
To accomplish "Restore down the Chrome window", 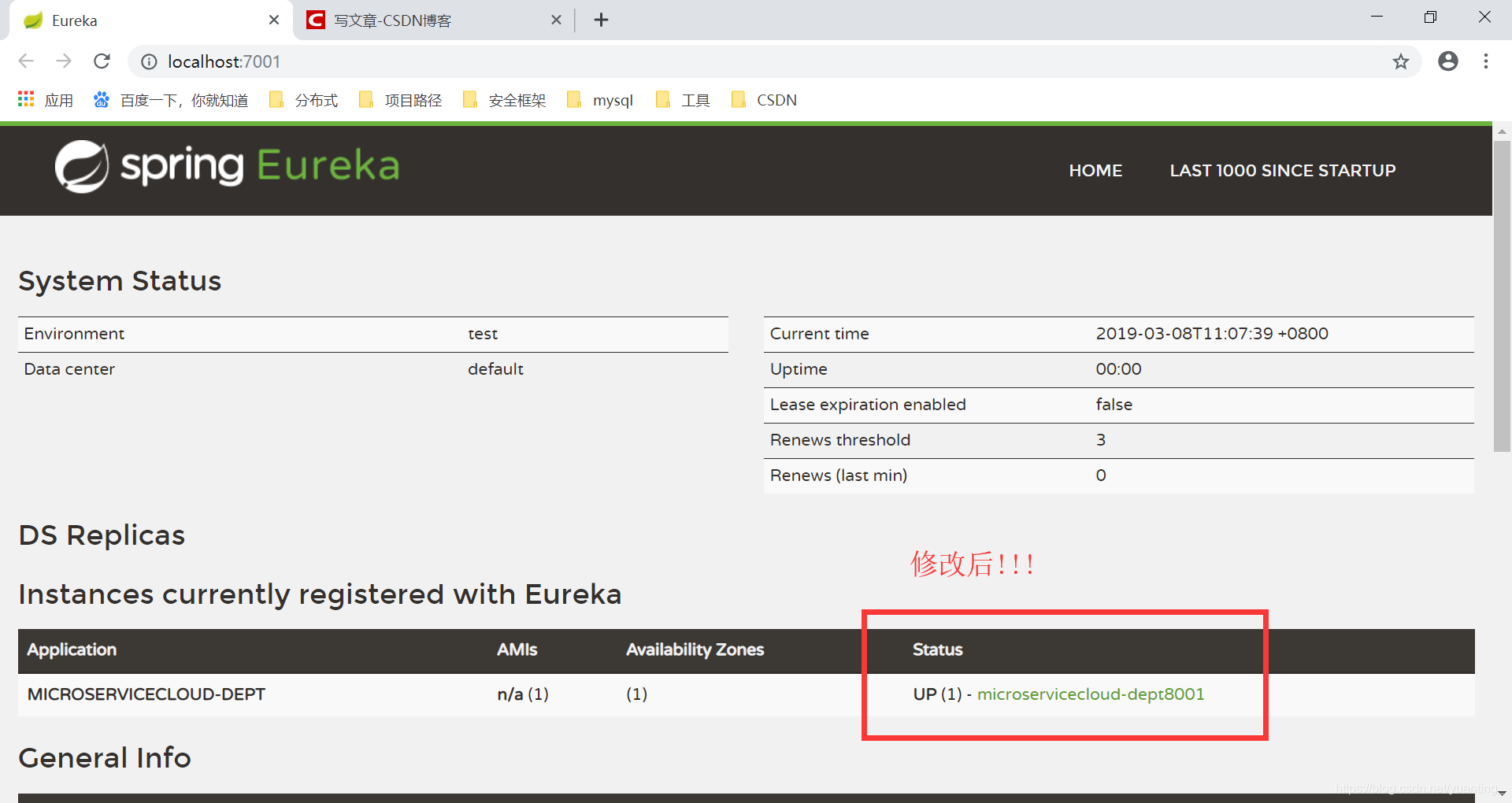I will pos(1430,17).
